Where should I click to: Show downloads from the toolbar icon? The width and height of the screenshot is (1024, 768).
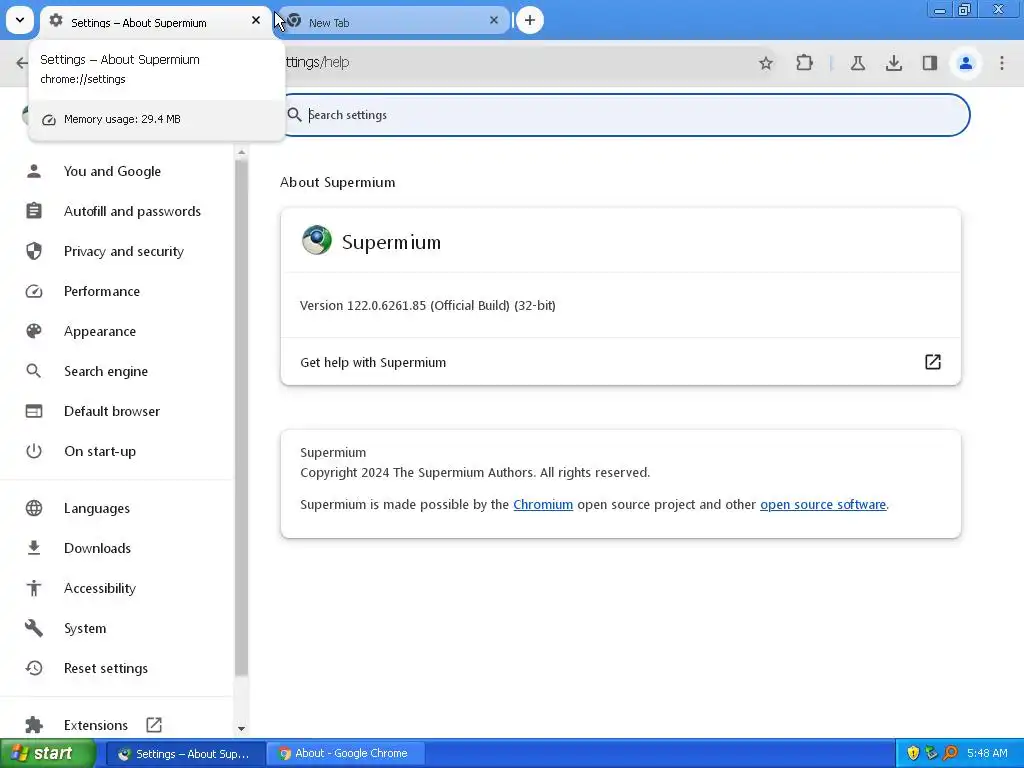coord(893,63)
